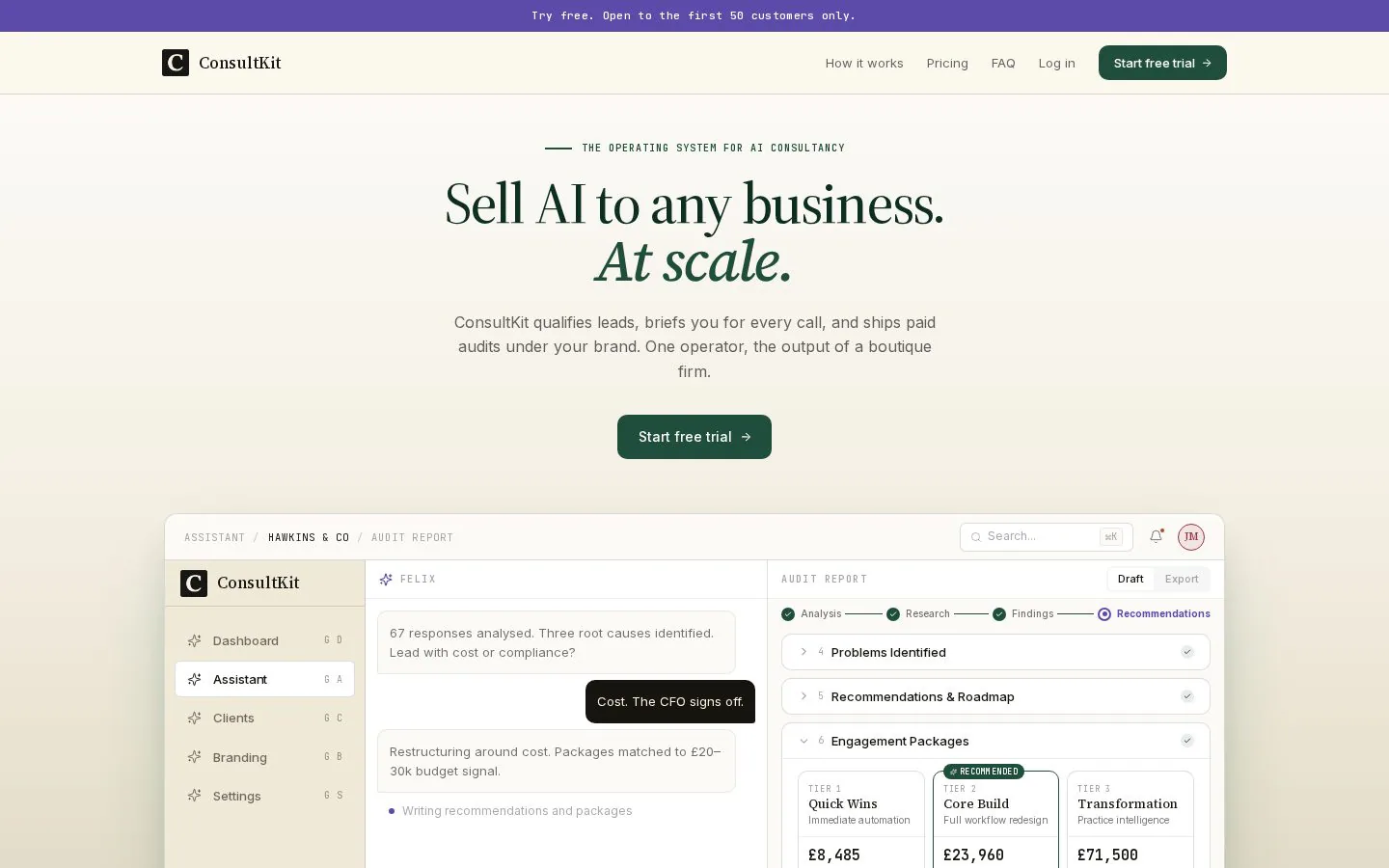Open the FAQ link

click(x=1003, y=63)
